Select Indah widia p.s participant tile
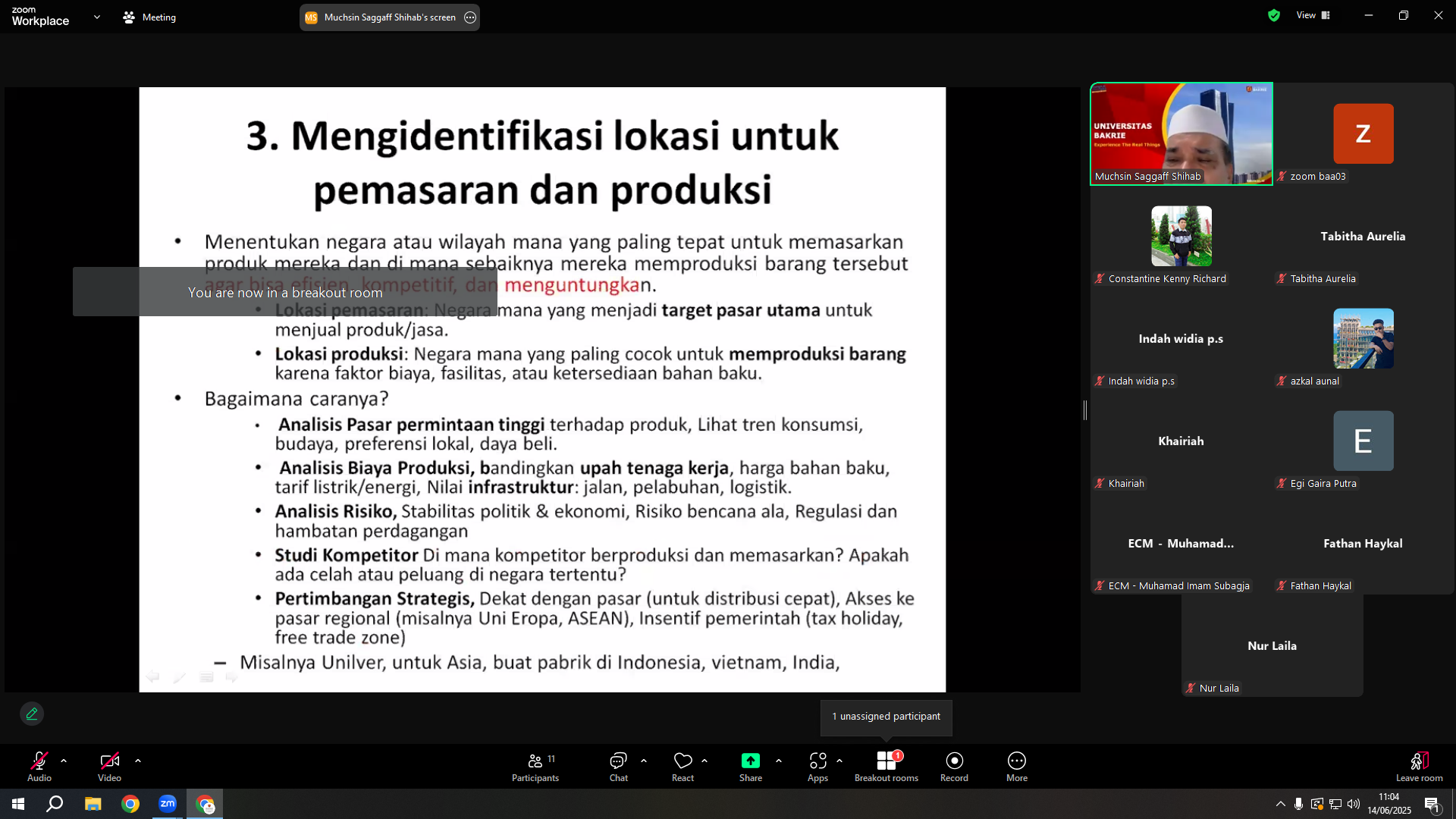1456x819 pixels. coord(1181,338)
